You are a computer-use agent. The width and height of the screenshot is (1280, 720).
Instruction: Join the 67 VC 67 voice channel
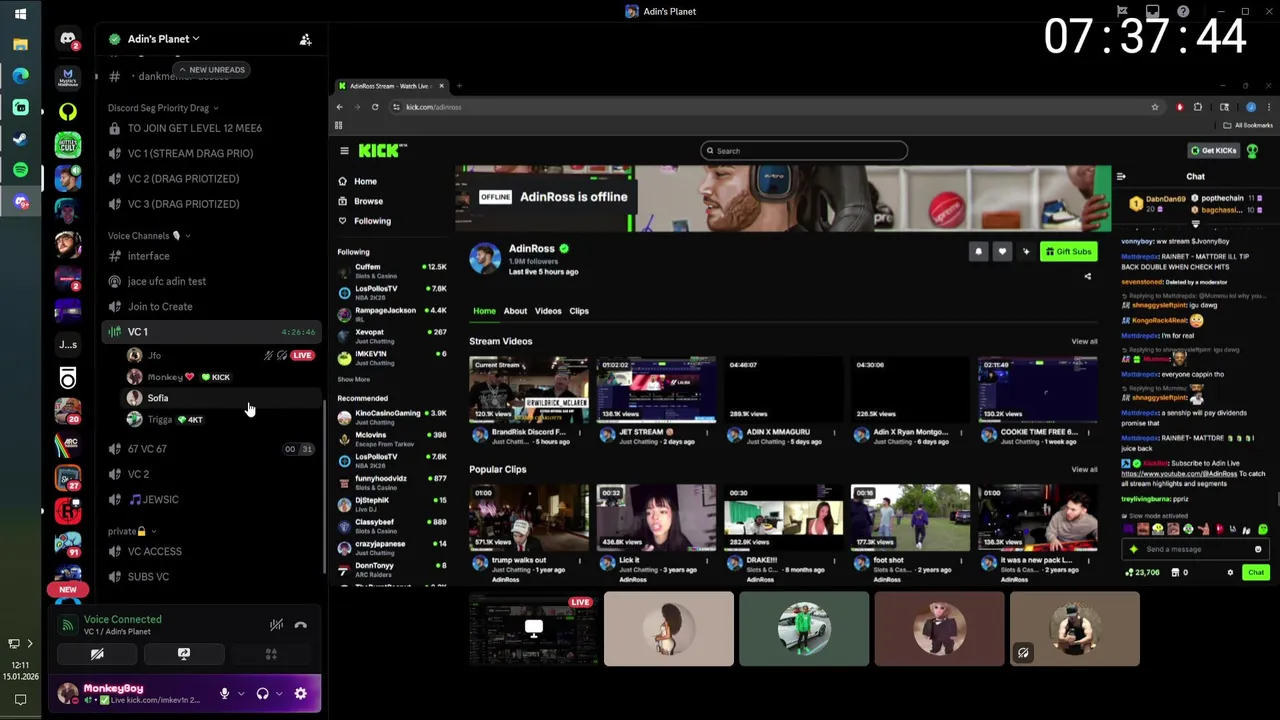[147, 449]
